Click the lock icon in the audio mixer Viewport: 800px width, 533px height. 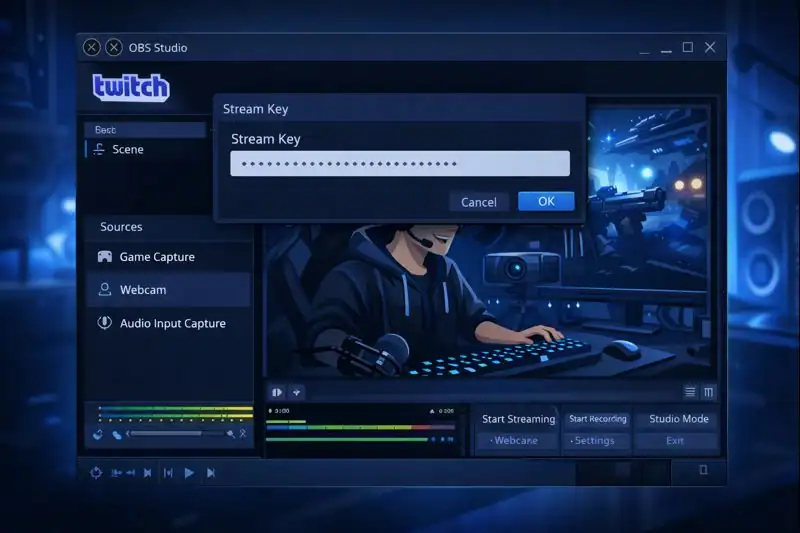pos(98,435)
